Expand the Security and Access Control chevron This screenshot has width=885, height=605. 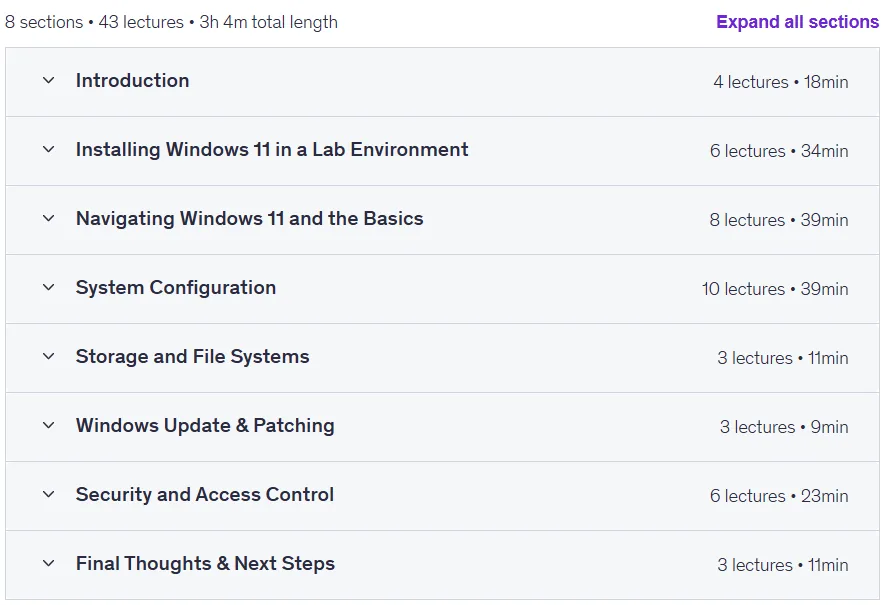click(49, 494)
